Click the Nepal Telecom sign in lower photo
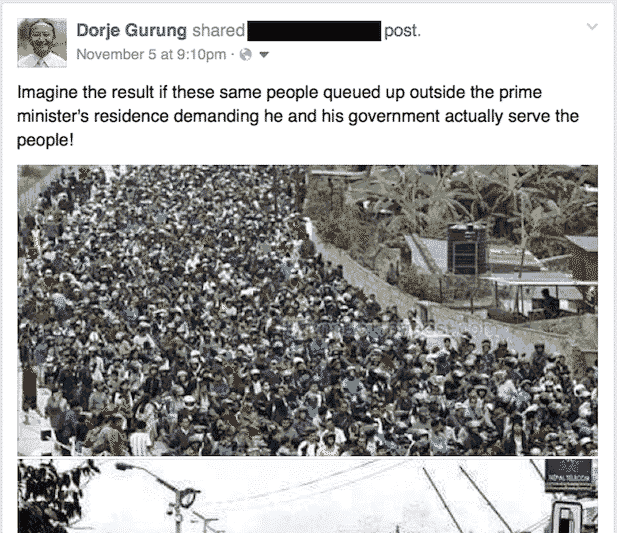Screen dimensions: 617x533 click(569, 475)
